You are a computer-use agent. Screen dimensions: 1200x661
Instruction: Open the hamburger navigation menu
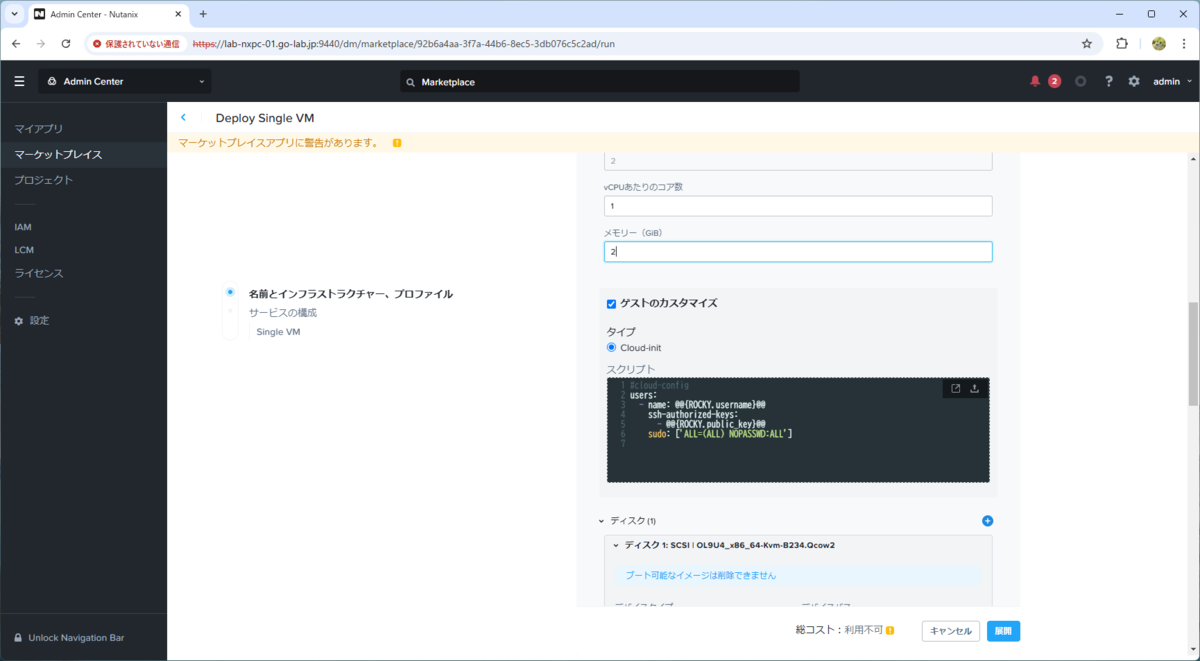19,81
